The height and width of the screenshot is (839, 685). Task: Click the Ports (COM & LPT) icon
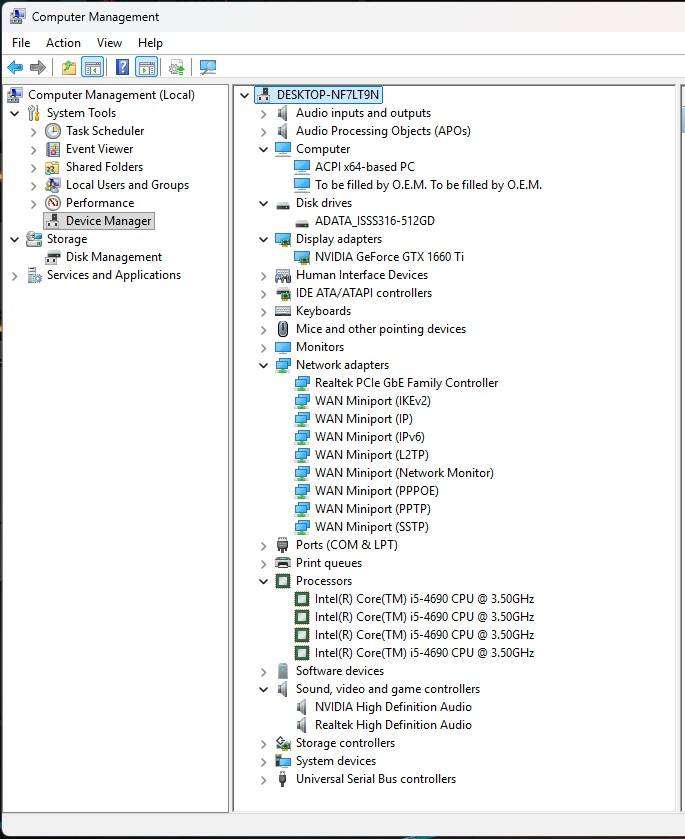[x=283, y=545]
